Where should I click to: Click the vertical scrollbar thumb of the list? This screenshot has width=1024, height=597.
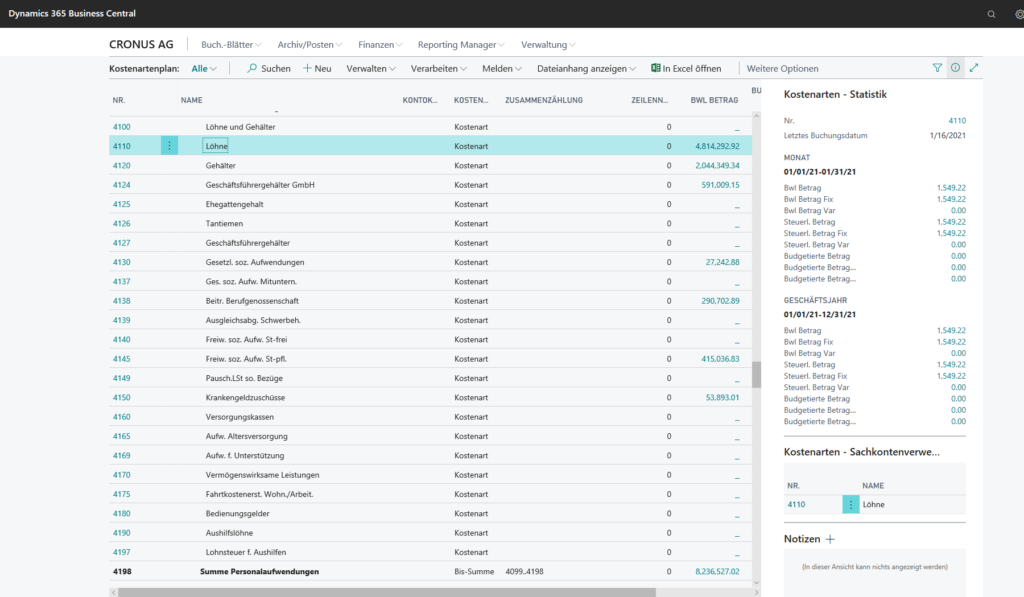(756, 375)
